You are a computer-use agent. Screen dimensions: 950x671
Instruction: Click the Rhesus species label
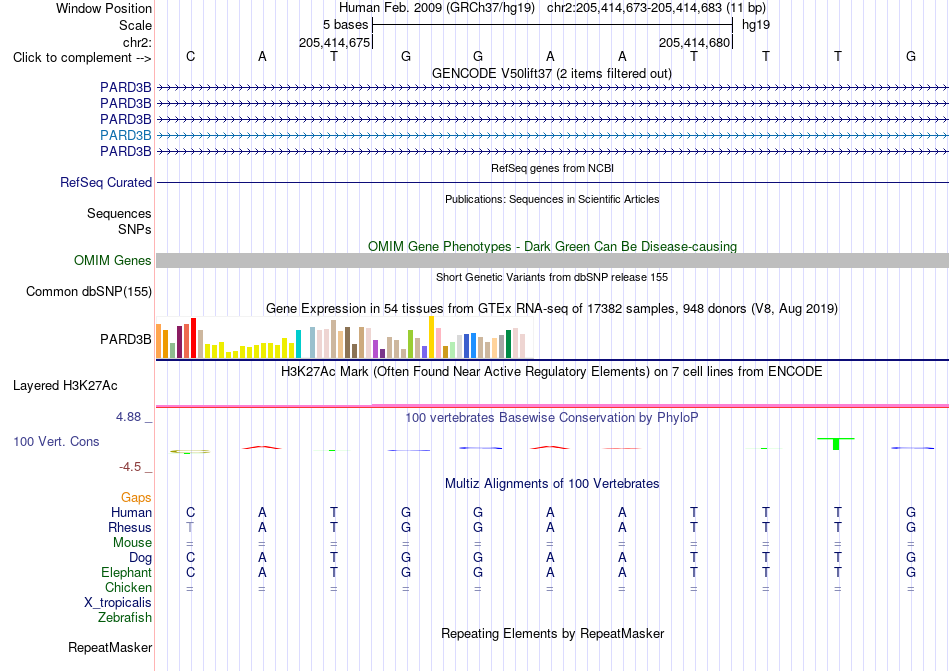[x=130, y=527]
